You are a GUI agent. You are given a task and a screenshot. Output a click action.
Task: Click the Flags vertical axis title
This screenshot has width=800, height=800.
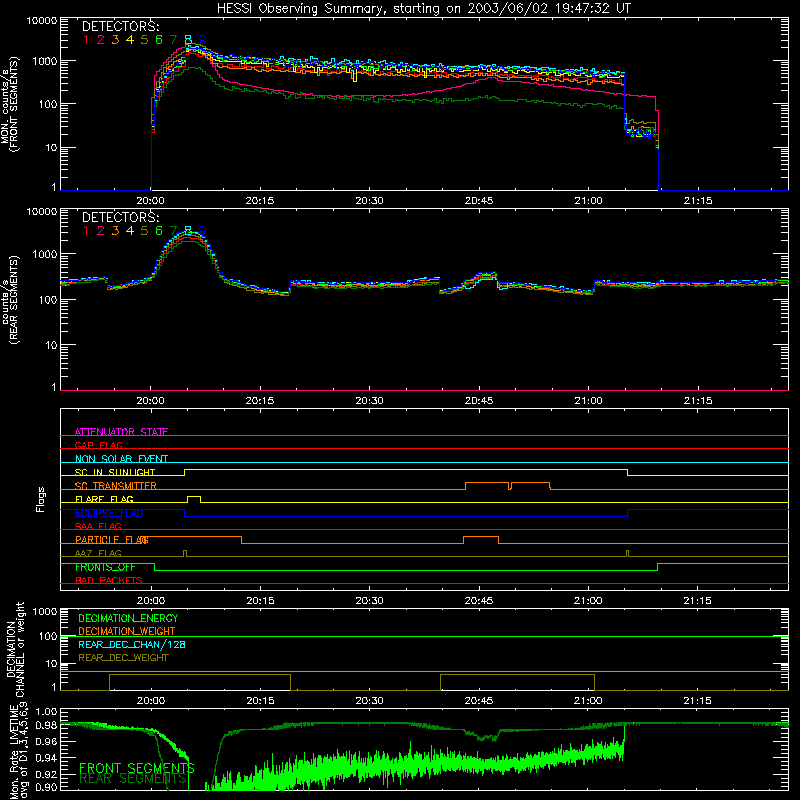[x=41, y=499]
